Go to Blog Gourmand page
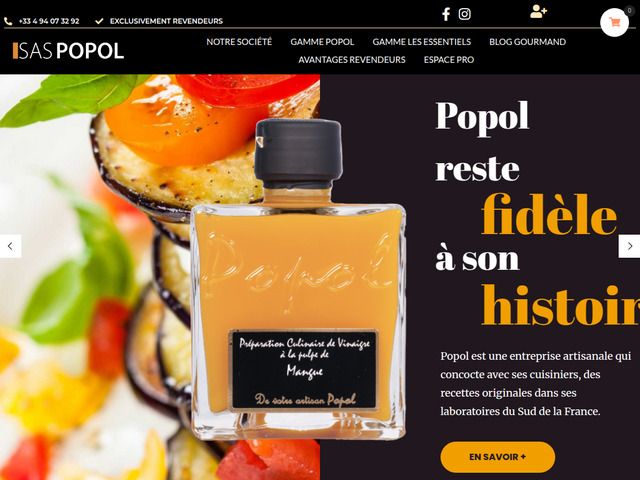Screen dimensions: 640x480 pyautogui.click(x=527, y=42)
